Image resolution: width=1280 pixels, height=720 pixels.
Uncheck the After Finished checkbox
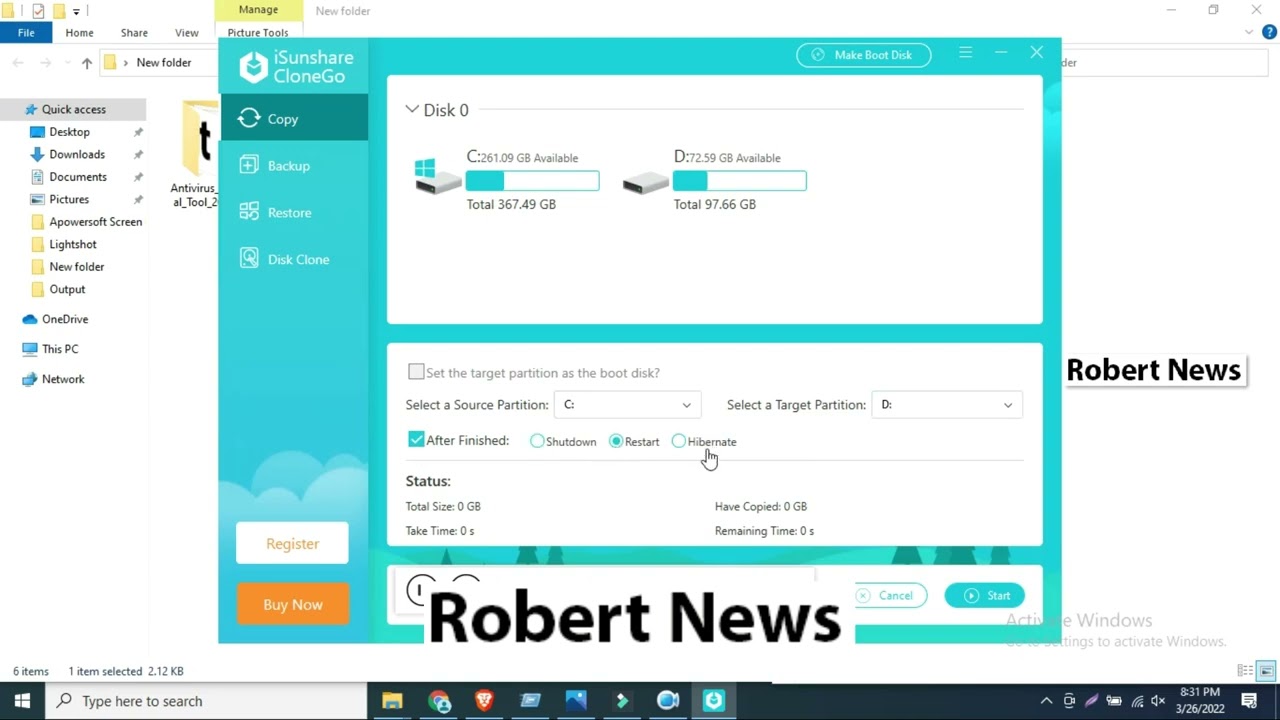click(416, 439)
